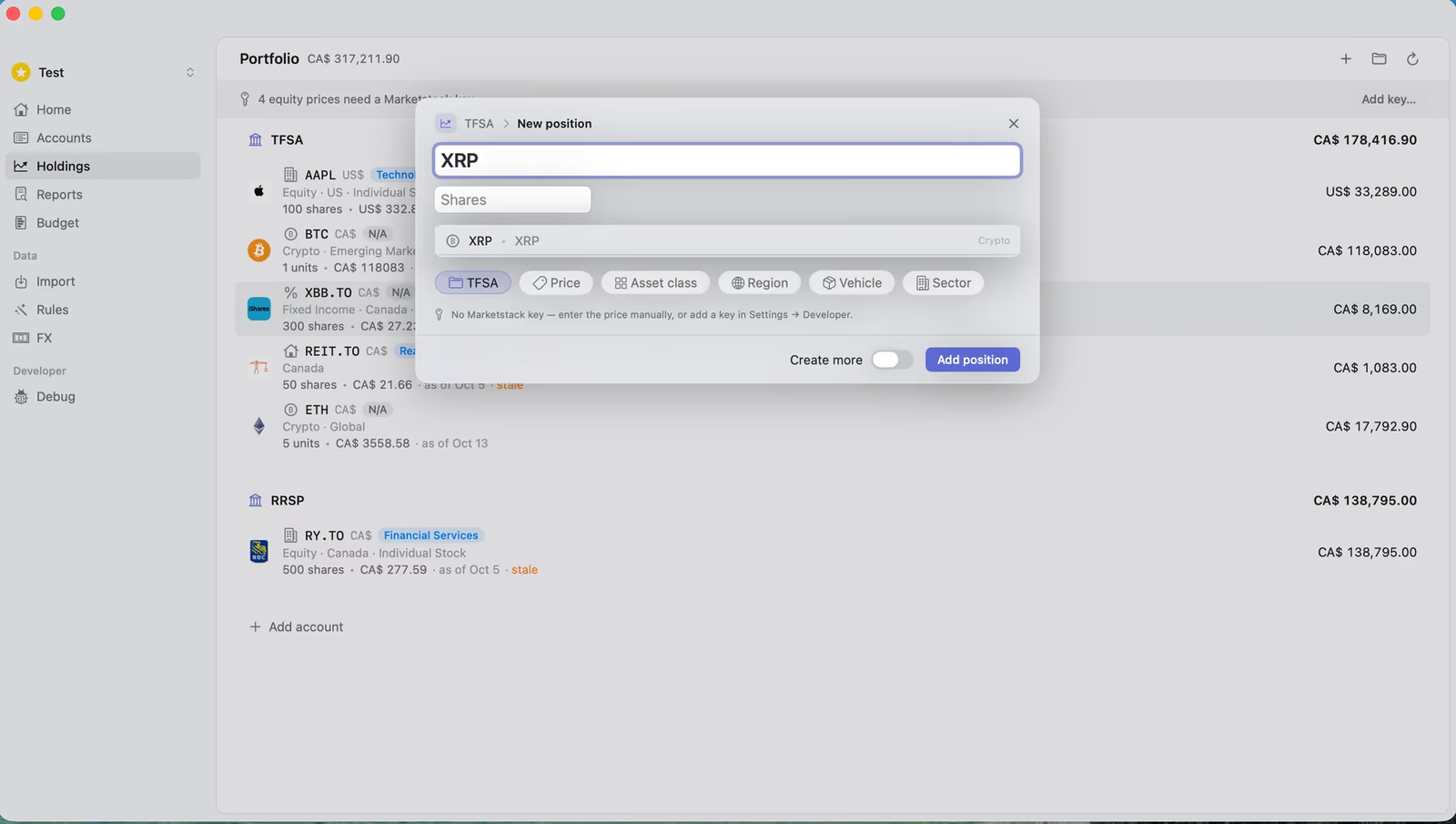This screenshot has width=1456, height=824.
Task: Click Add account below RRSP
Action: [x=297, y=626]
